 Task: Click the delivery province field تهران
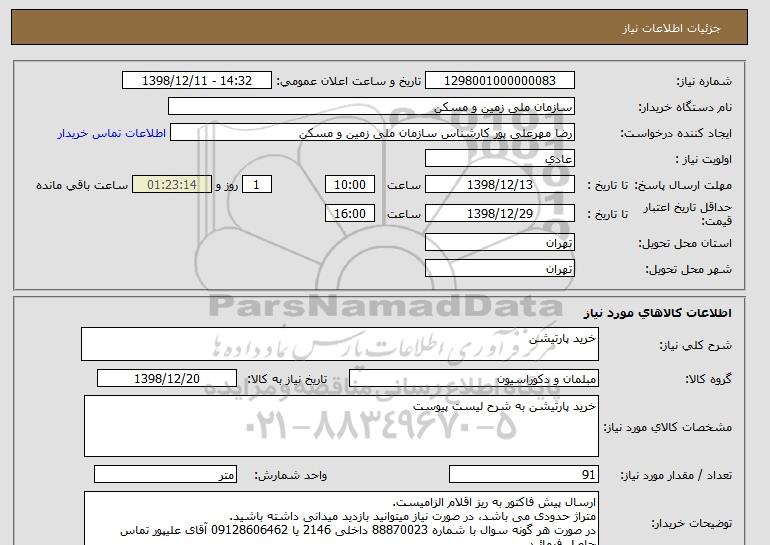[499, 243]
